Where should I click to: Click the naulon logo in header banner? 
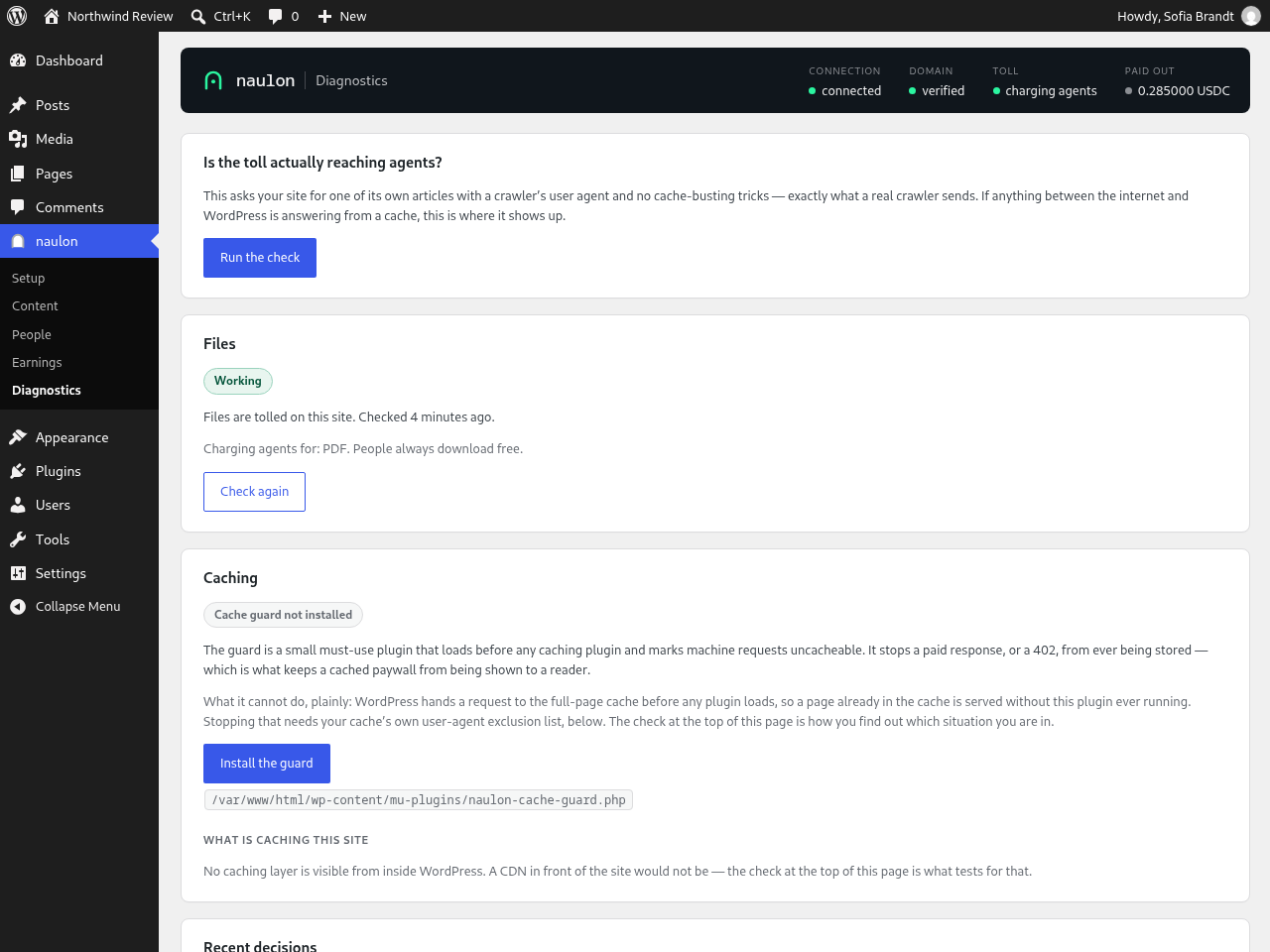pyautogui.click(x=213, y=80)
